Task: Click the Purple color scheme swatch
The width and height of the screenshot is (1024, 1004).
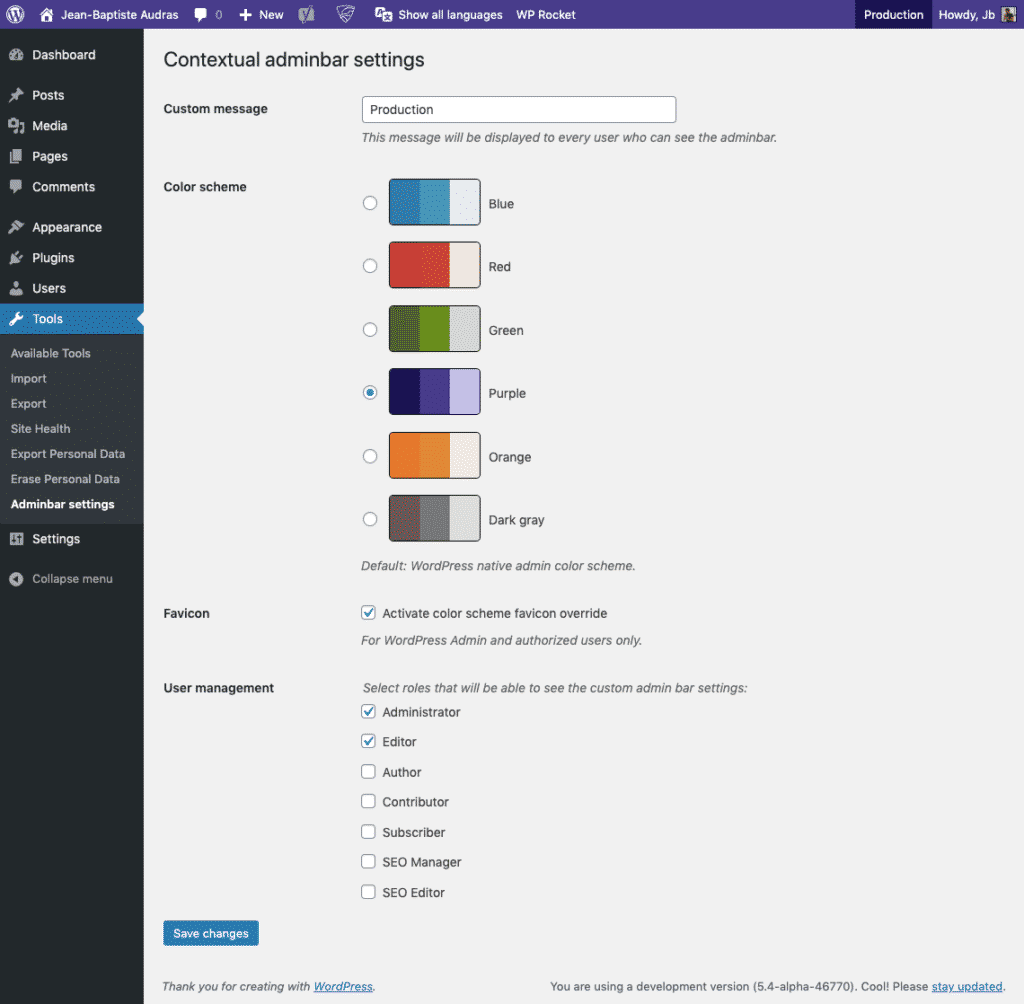Action: 434,392
